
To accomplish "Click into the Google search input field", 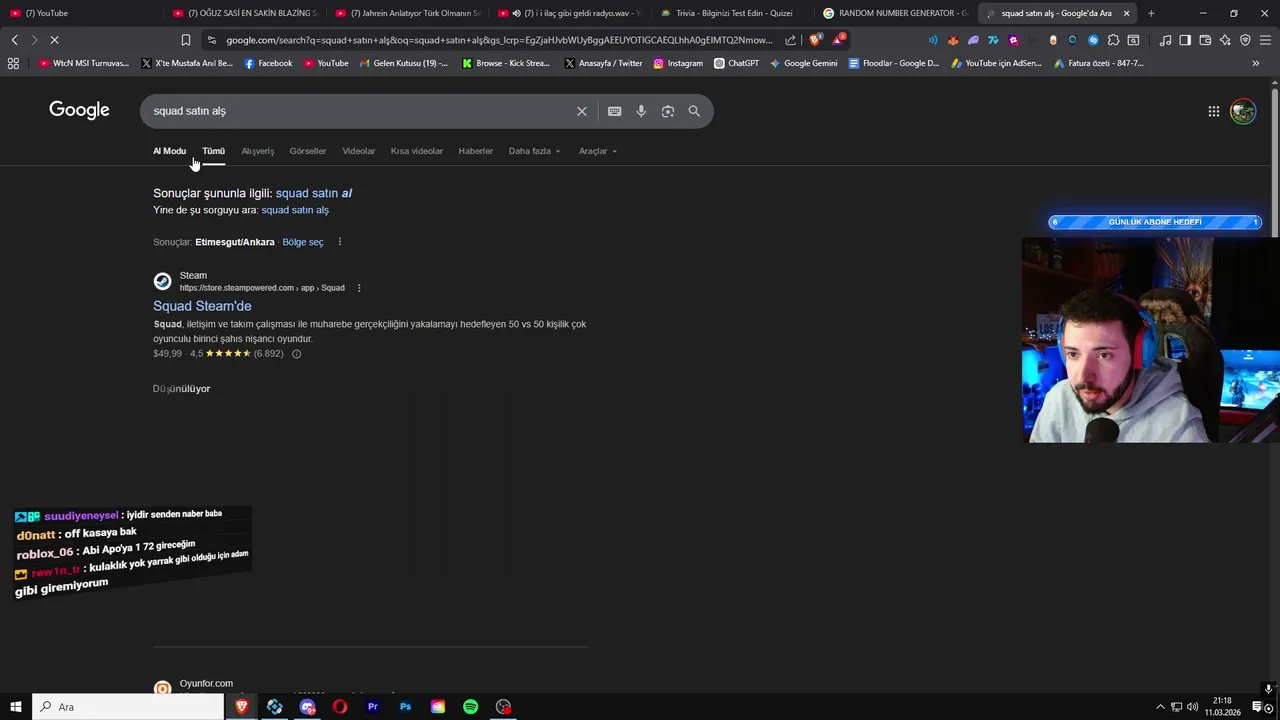I will 360,111.
